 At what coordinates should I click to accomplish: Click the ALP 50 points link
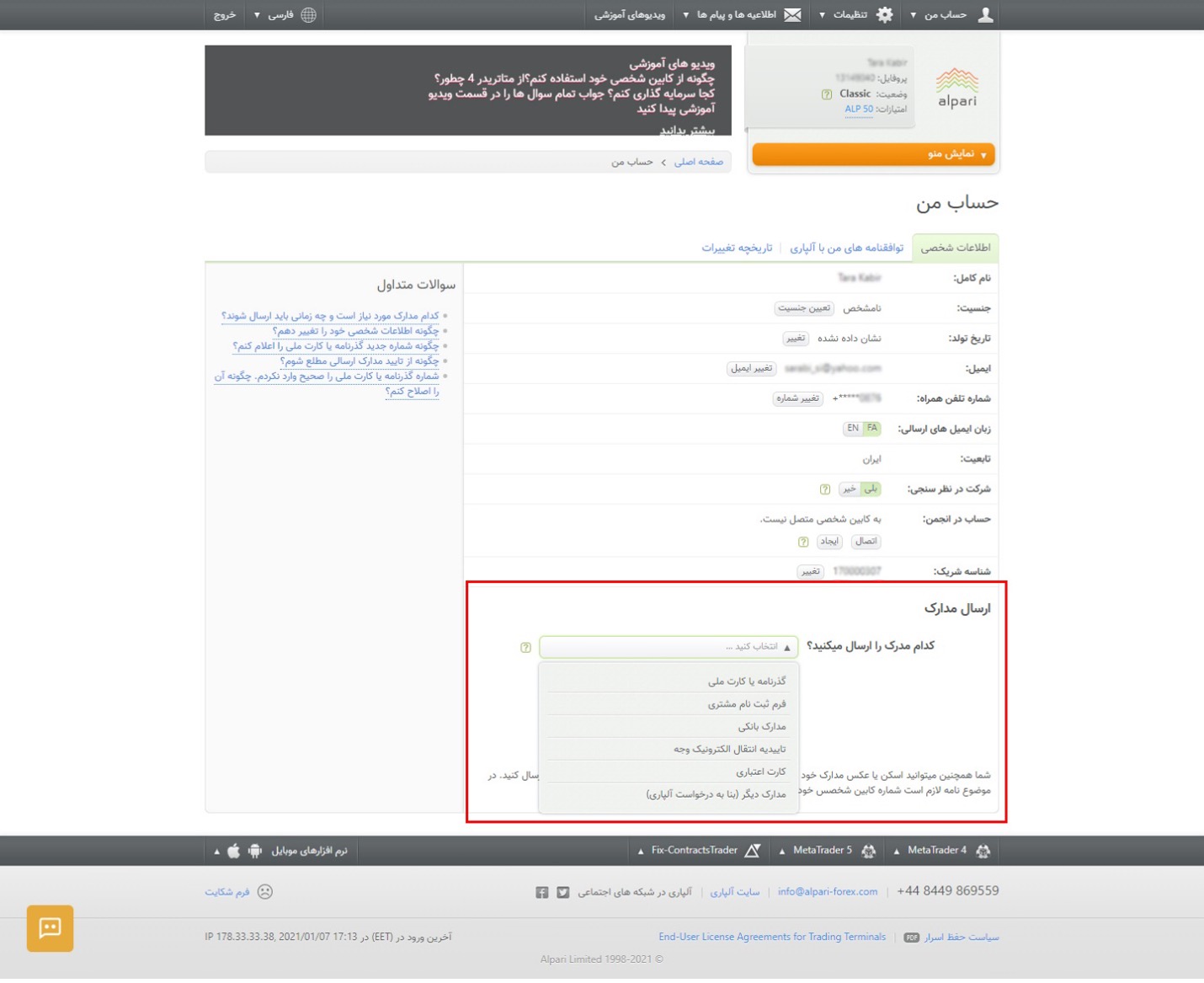pos(859,110)
